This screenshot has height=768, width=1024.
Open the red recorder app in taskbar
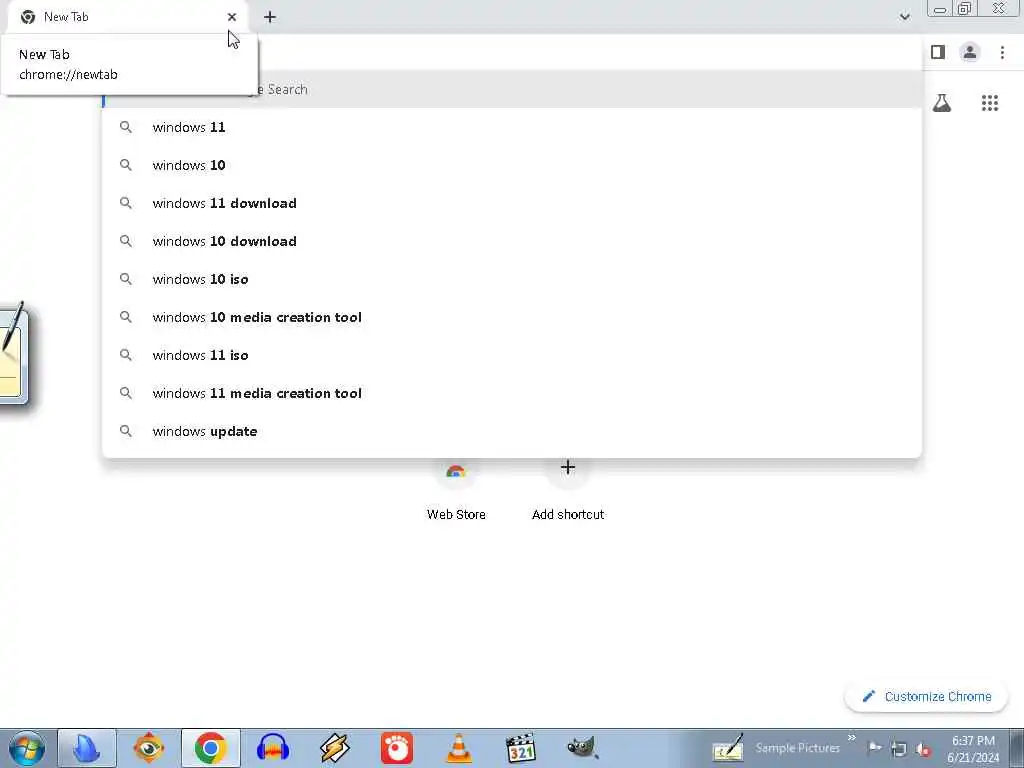397,748
